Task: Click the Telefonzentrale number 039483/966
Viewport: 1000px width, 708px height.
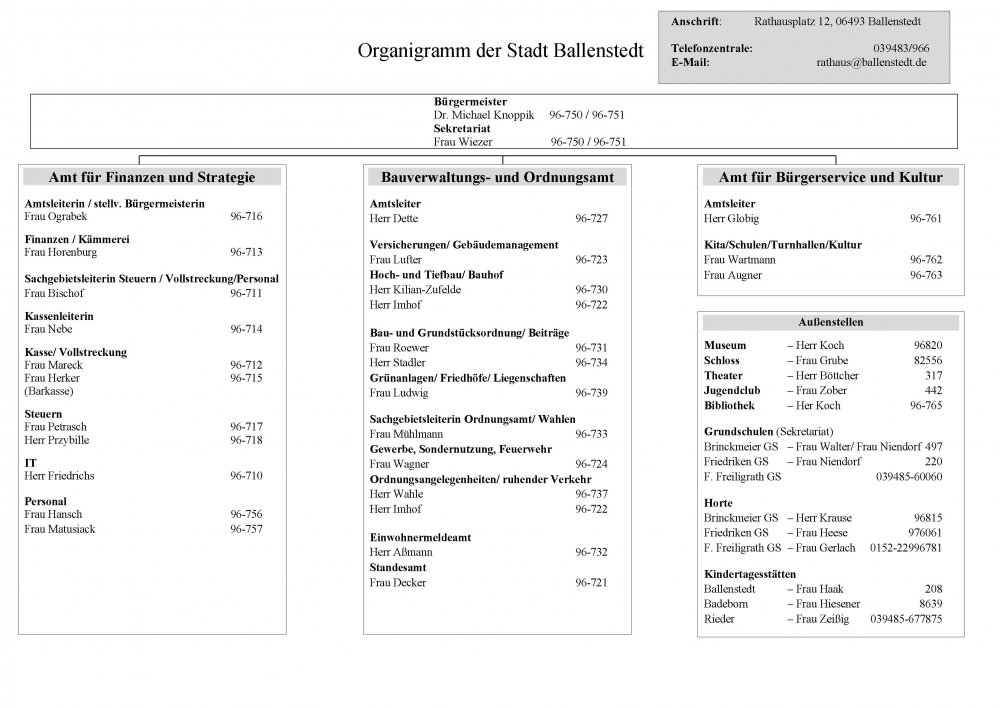Action: tap(900, 48)
